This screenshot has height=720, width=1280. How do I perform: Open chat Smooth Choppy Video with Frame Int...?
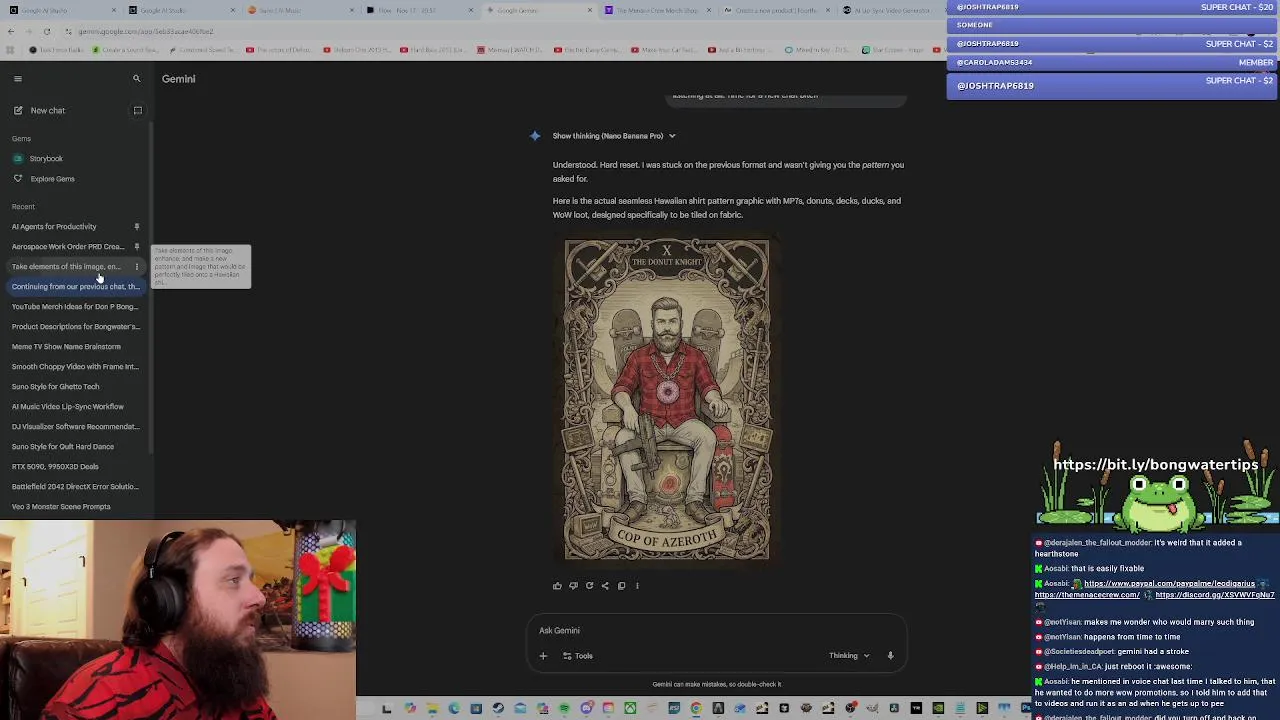(75, 366)
